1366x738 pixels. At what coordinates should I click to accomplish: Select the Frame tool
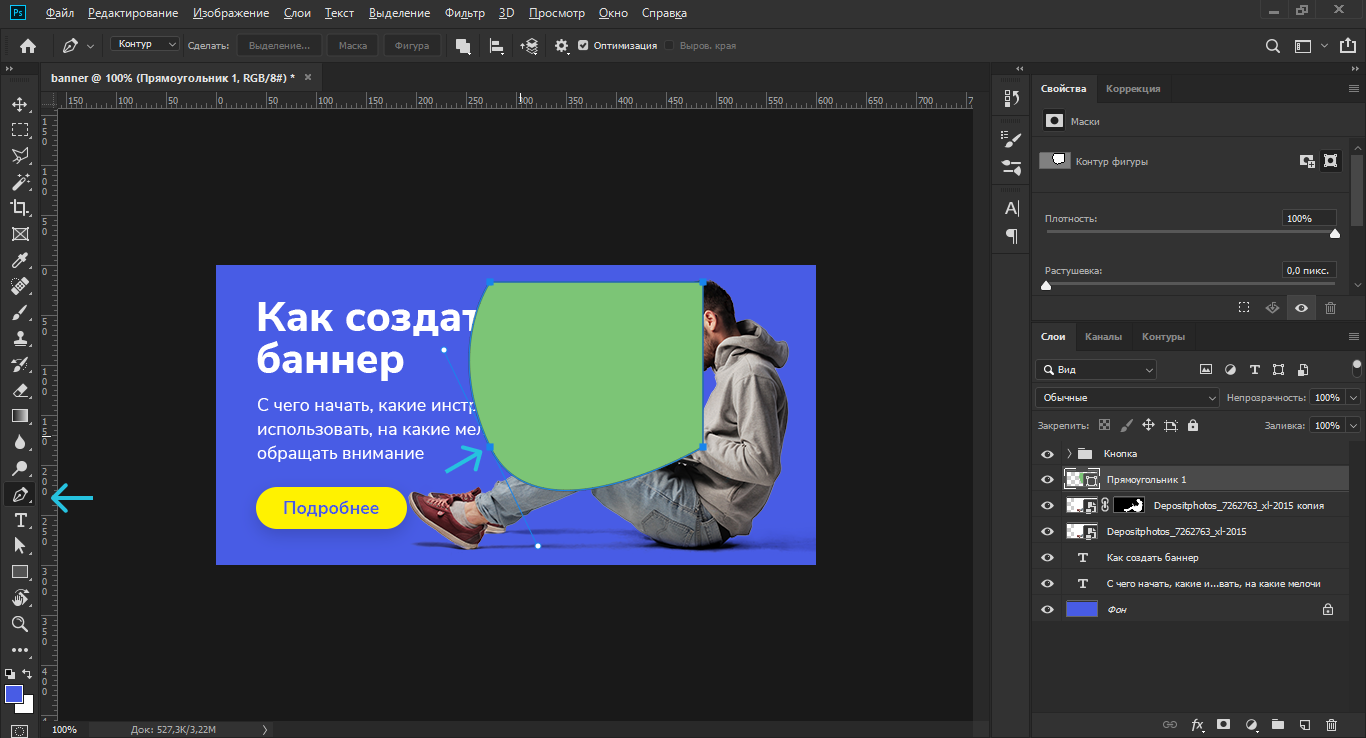(20, 234)
